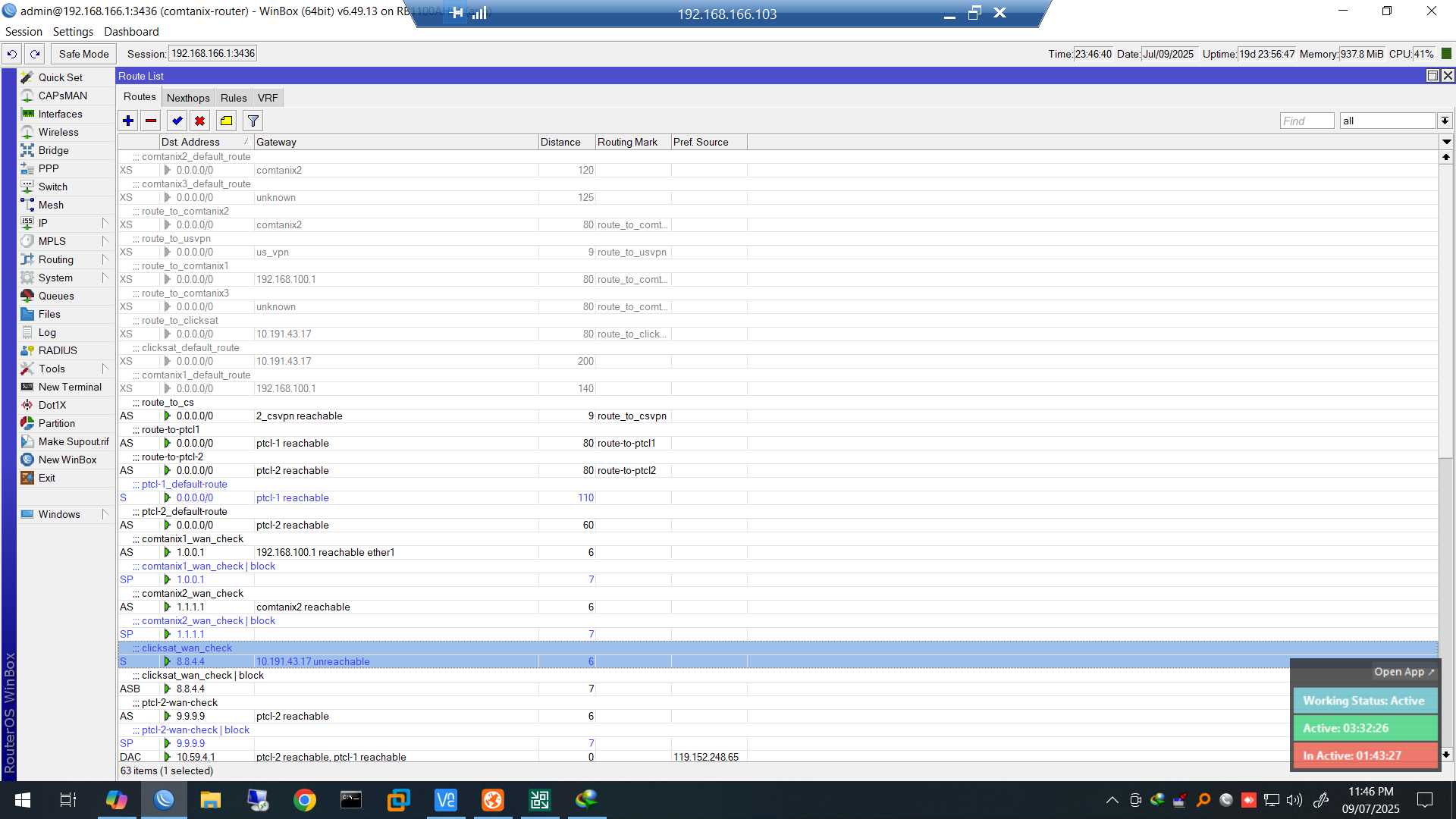Expand the Routing submenu

click(66, 259)
